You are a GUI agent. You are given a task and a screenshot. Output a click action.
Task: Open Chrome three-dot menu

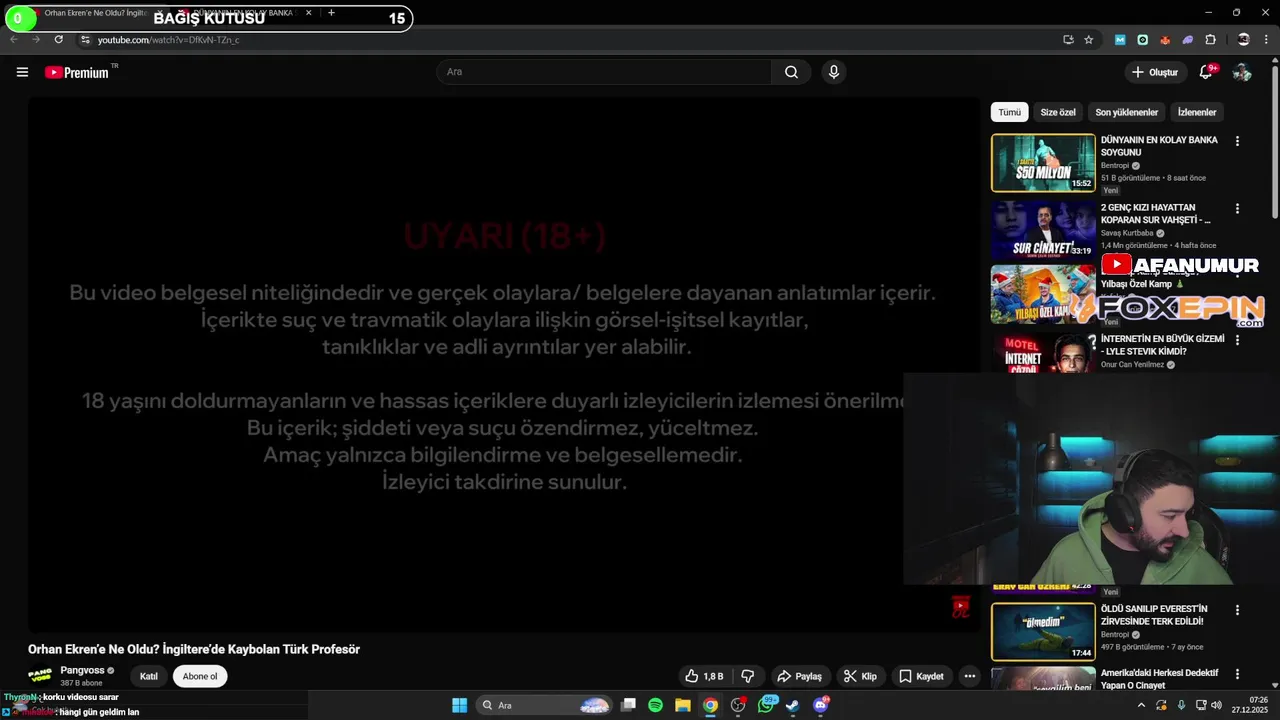(1266, 40)
